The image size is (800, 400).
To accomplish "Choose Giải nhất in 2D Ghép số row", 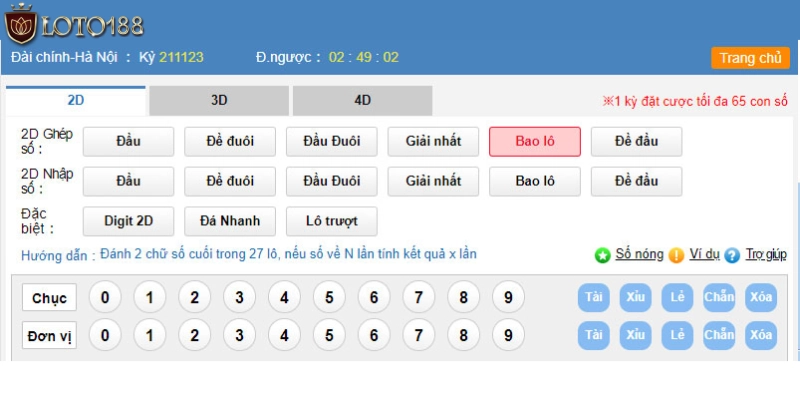I will coord(433,141).
